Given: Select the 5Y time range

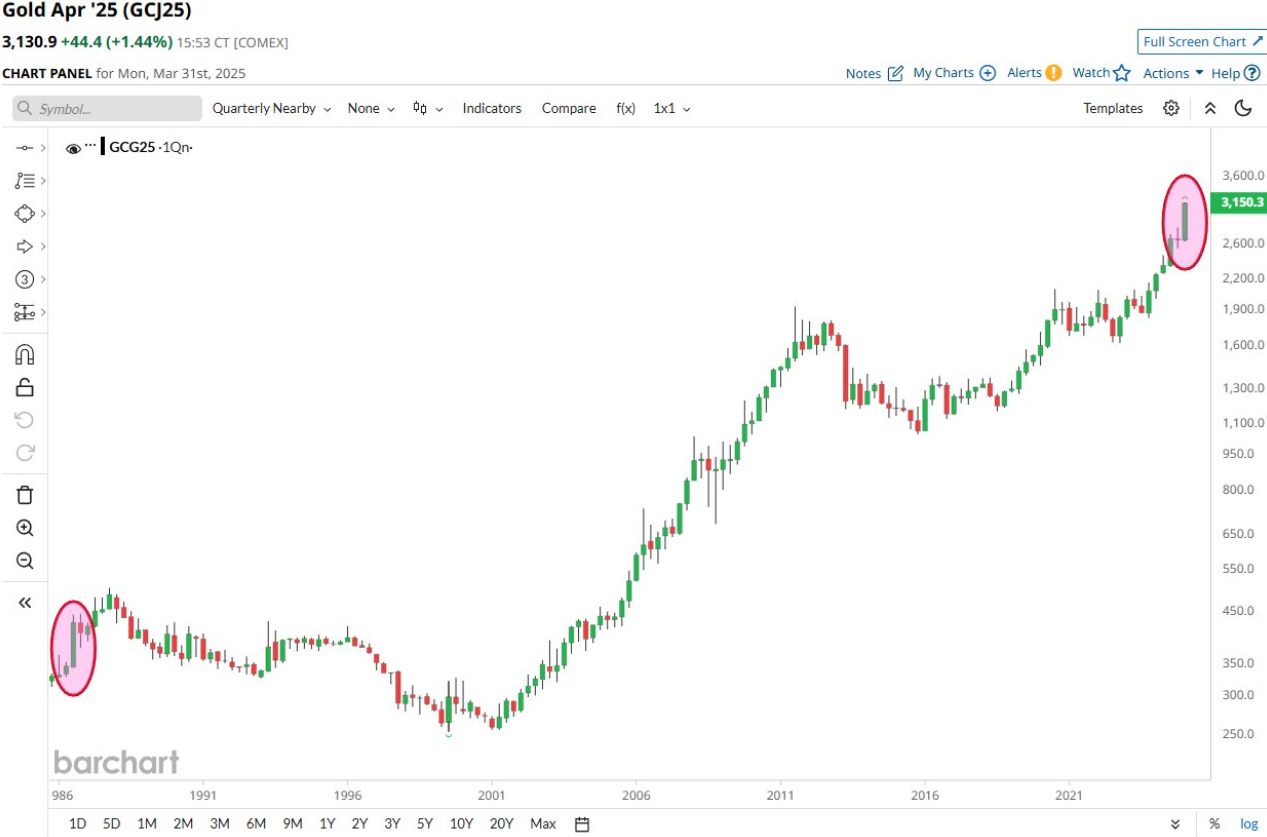Looking at the screenshot, I should click(x=425, y=824).
